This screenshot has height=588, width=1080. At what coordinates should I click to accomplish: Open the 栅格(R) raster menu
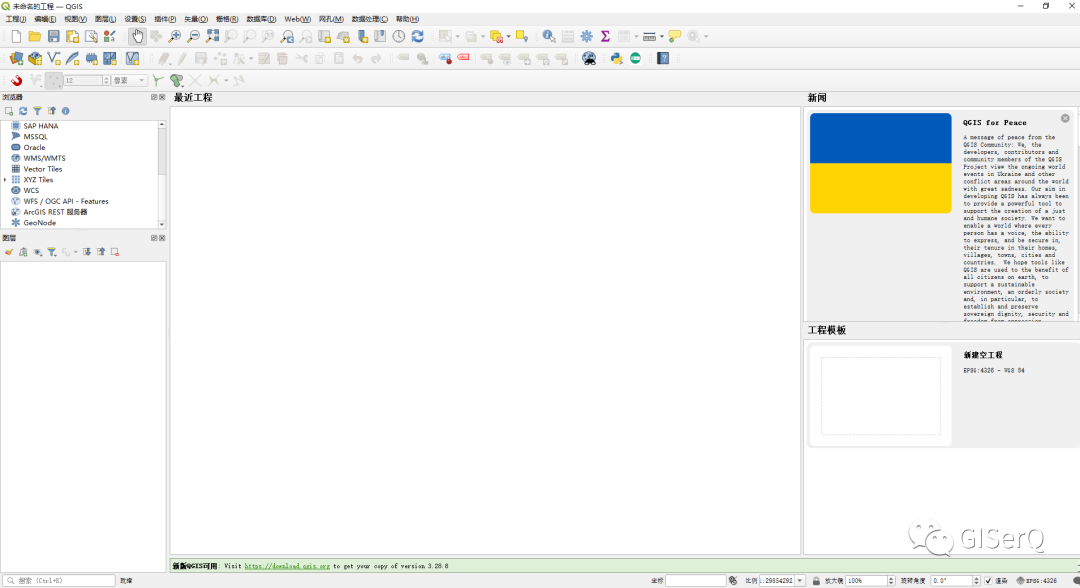coord(227,19)
